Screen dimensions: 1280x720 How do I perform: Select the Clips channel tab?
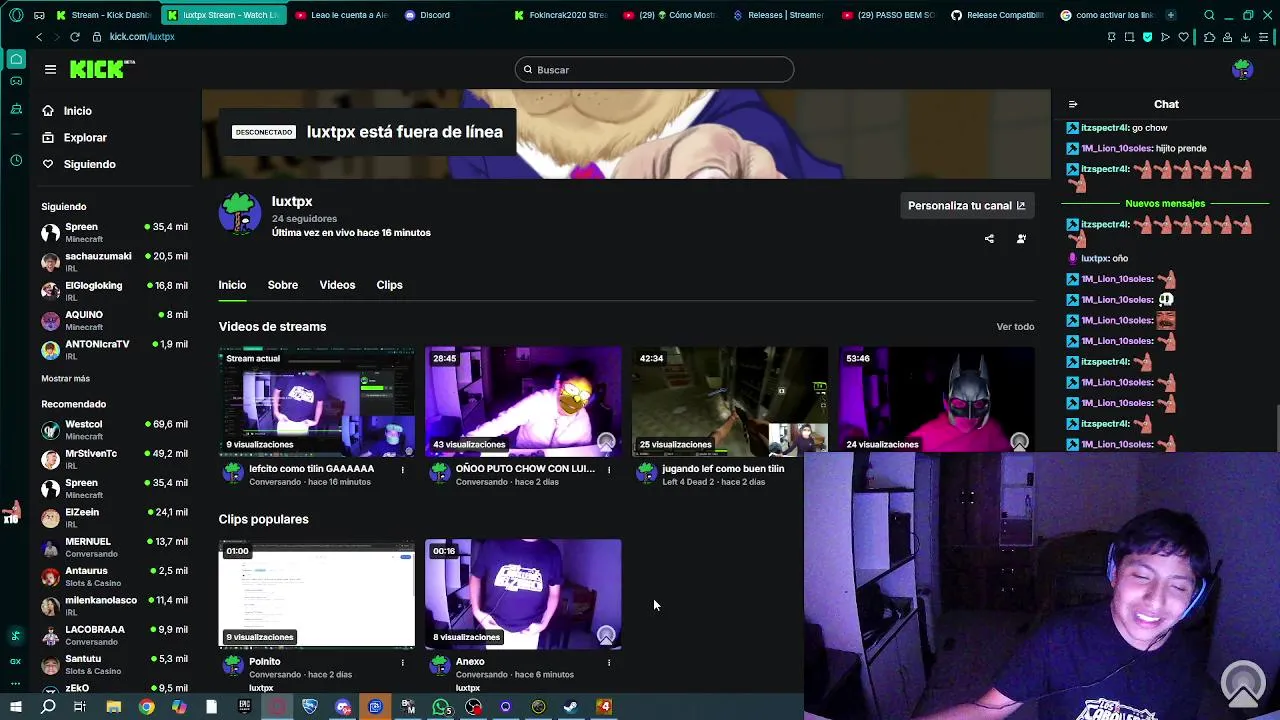(389, 285)
